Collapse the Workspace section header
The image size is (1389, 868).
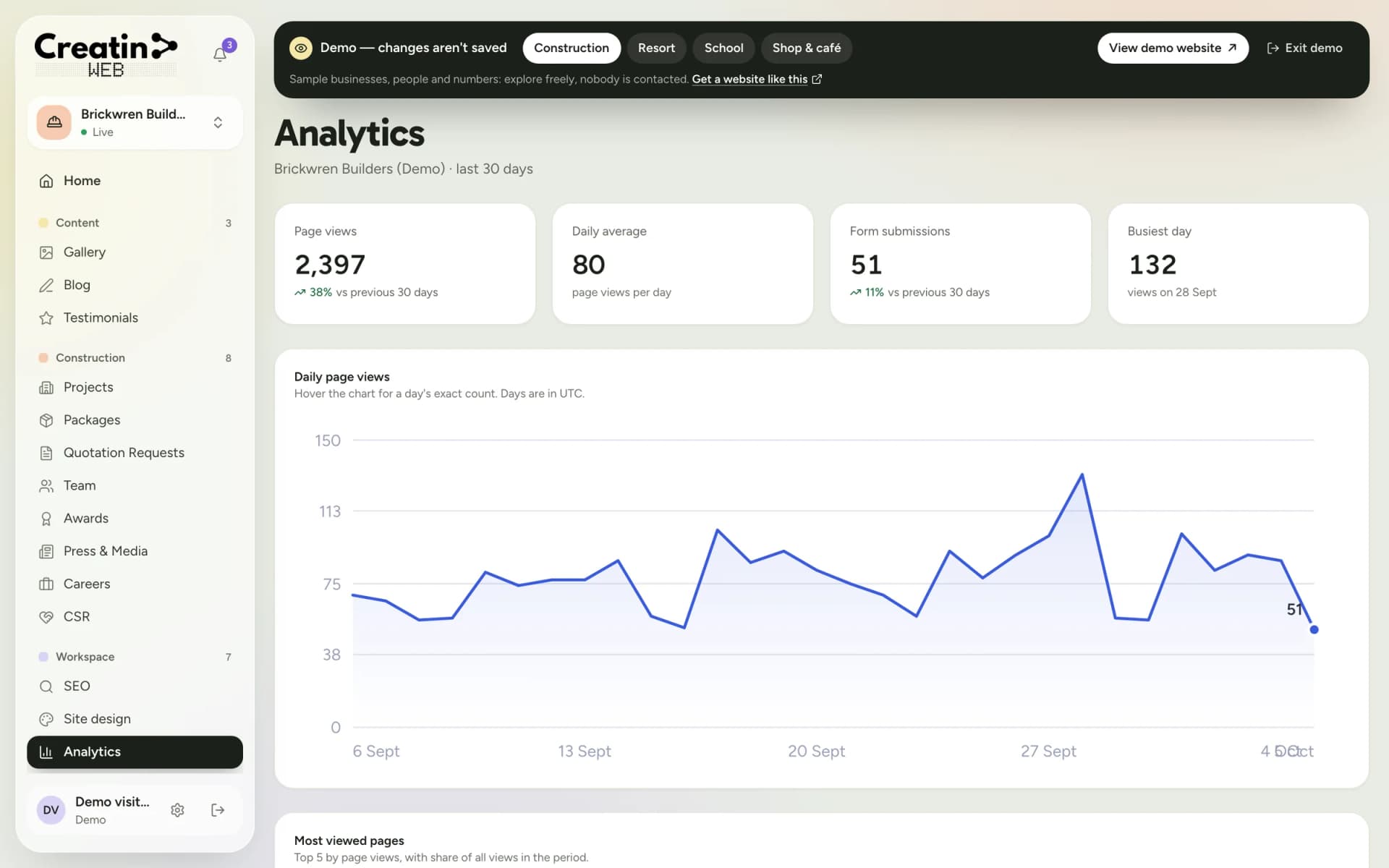135,657
